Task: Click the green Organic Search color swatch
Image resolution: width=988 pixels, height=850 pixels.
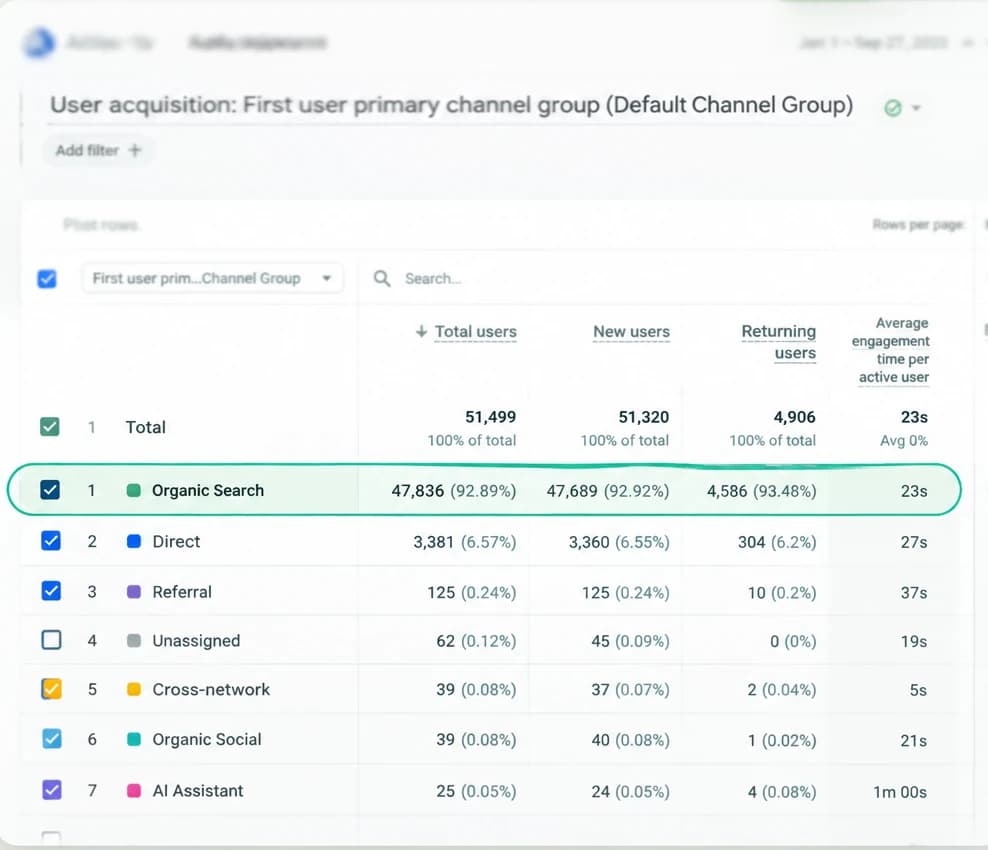Action: coord(134,490)
